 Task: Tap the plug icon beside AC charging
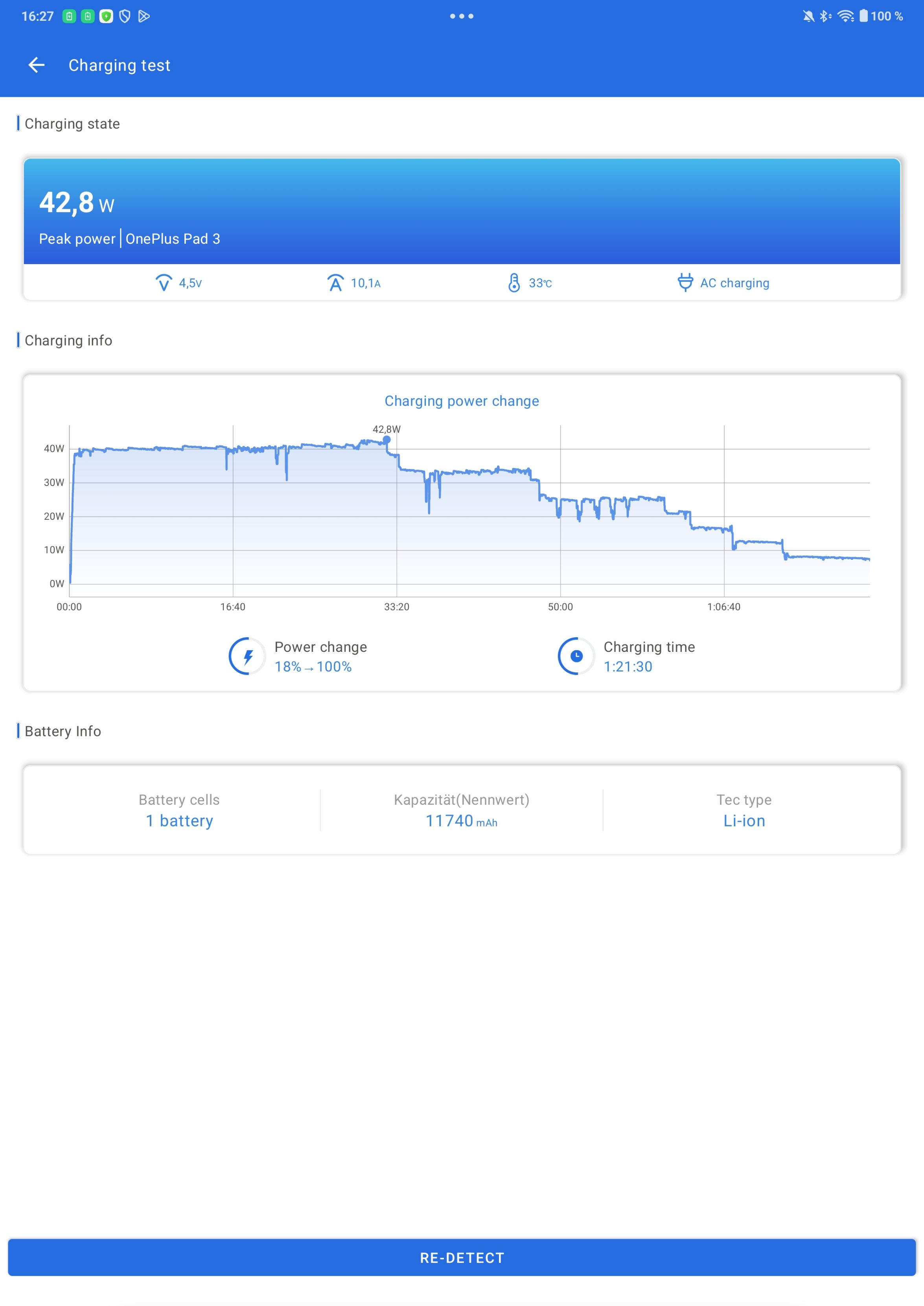point(686,282)
